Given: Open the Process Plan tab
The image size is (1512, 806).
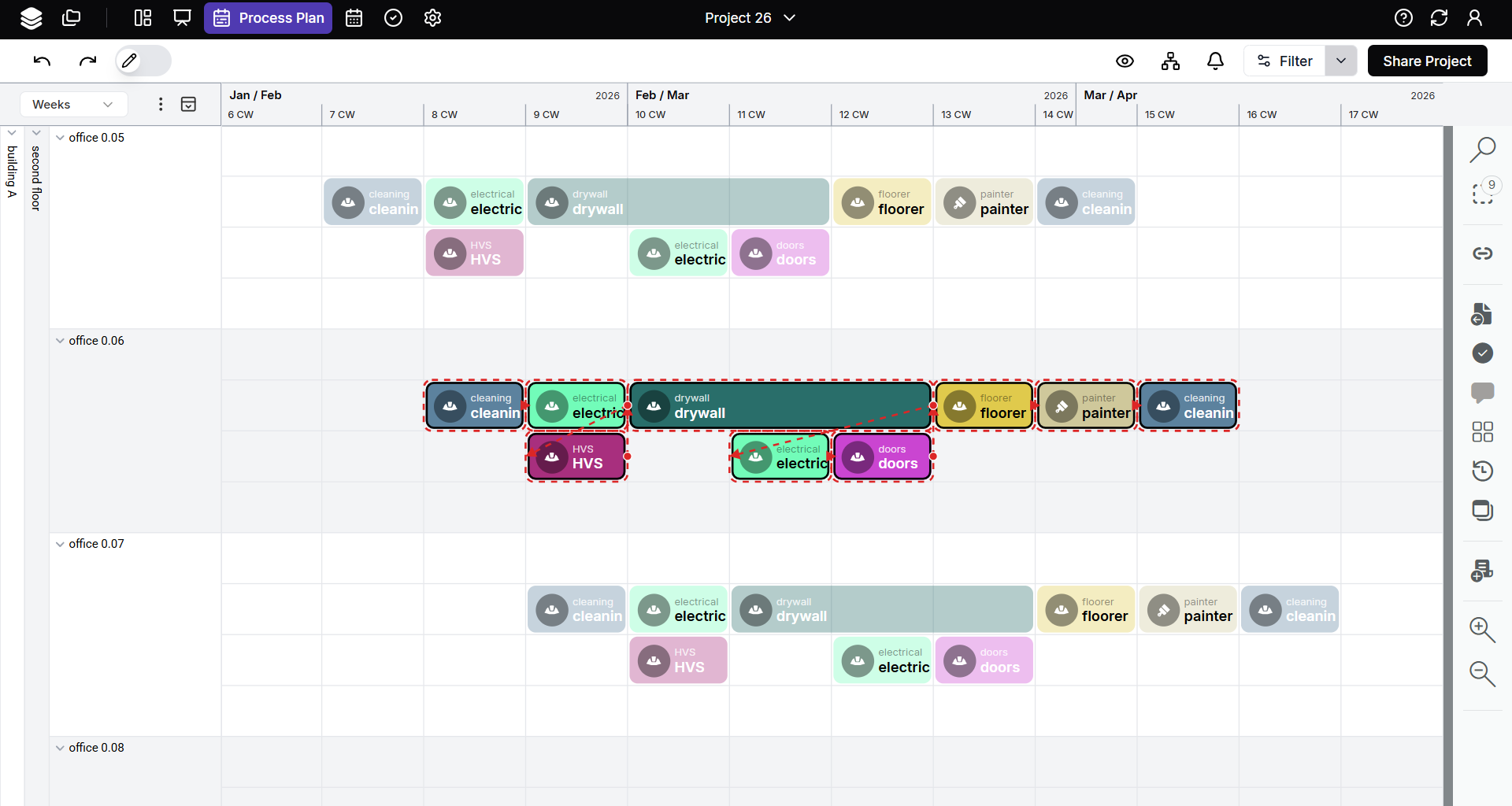Looking at the screenshot, I should [268, 18].
